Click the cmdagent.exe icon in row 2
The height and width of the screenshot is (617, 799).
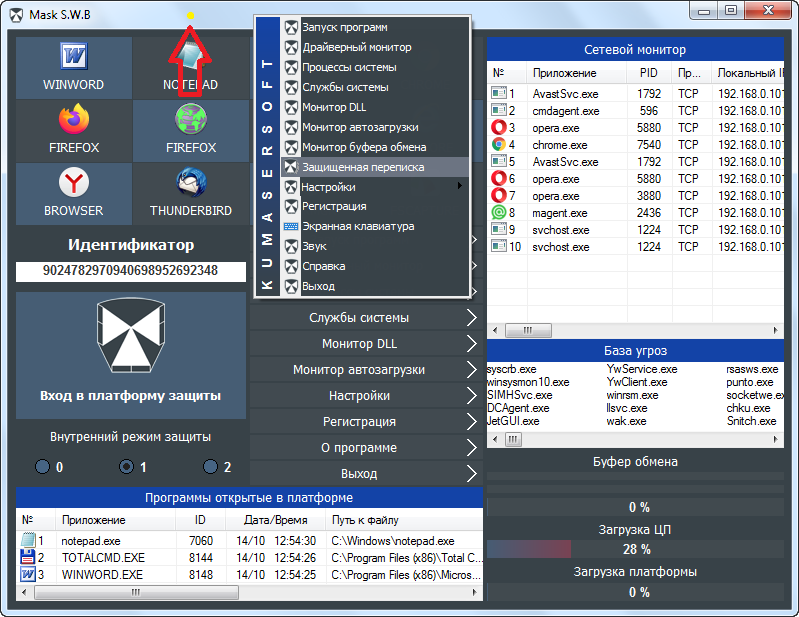[x=498, y=110]
